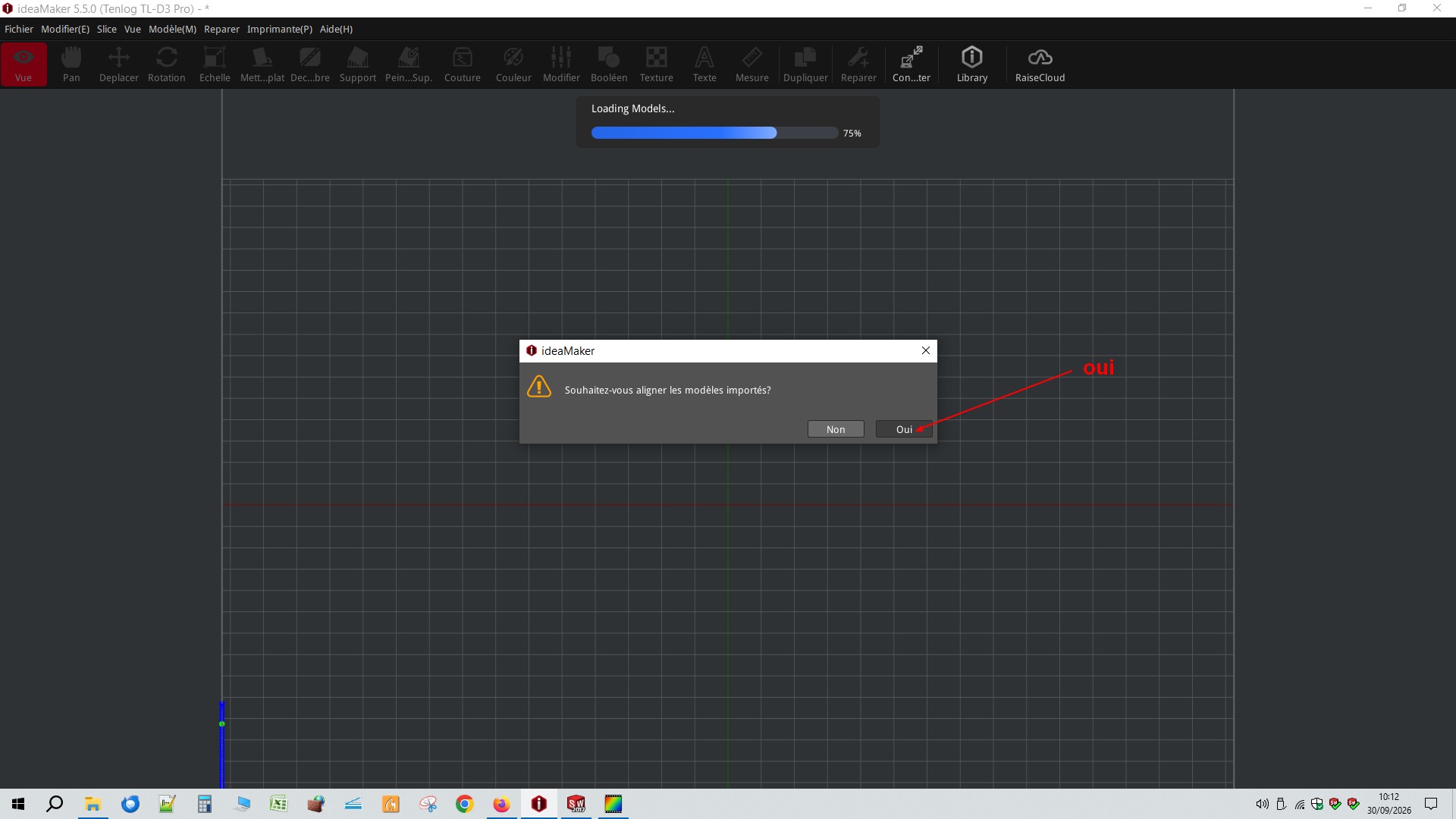Activate the Pan hand tool
1456x819 pixels.
pyautogui.click(x=71, y=64)
